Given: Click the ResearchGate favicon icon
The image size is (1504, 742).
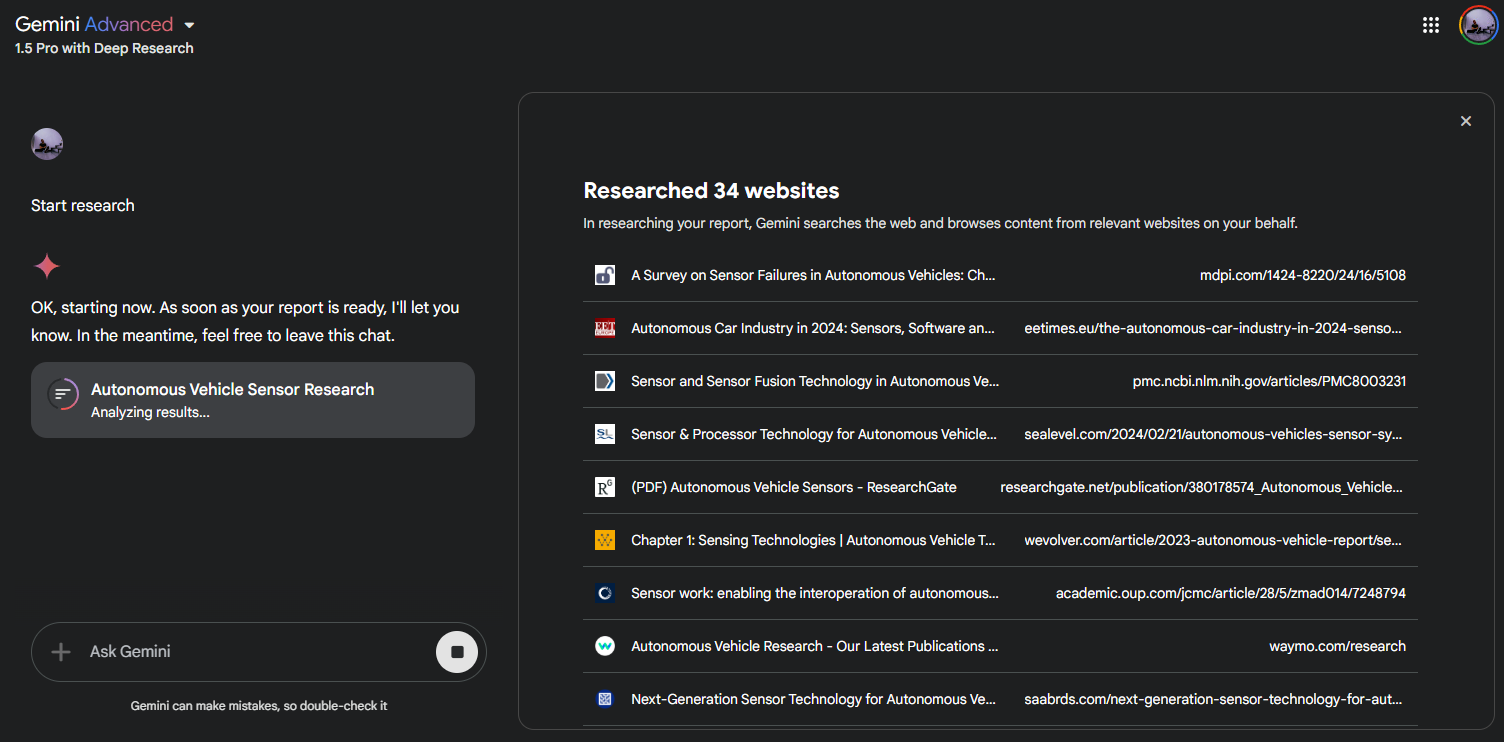Looking at the screenshot, I should (x=604, y=487).
